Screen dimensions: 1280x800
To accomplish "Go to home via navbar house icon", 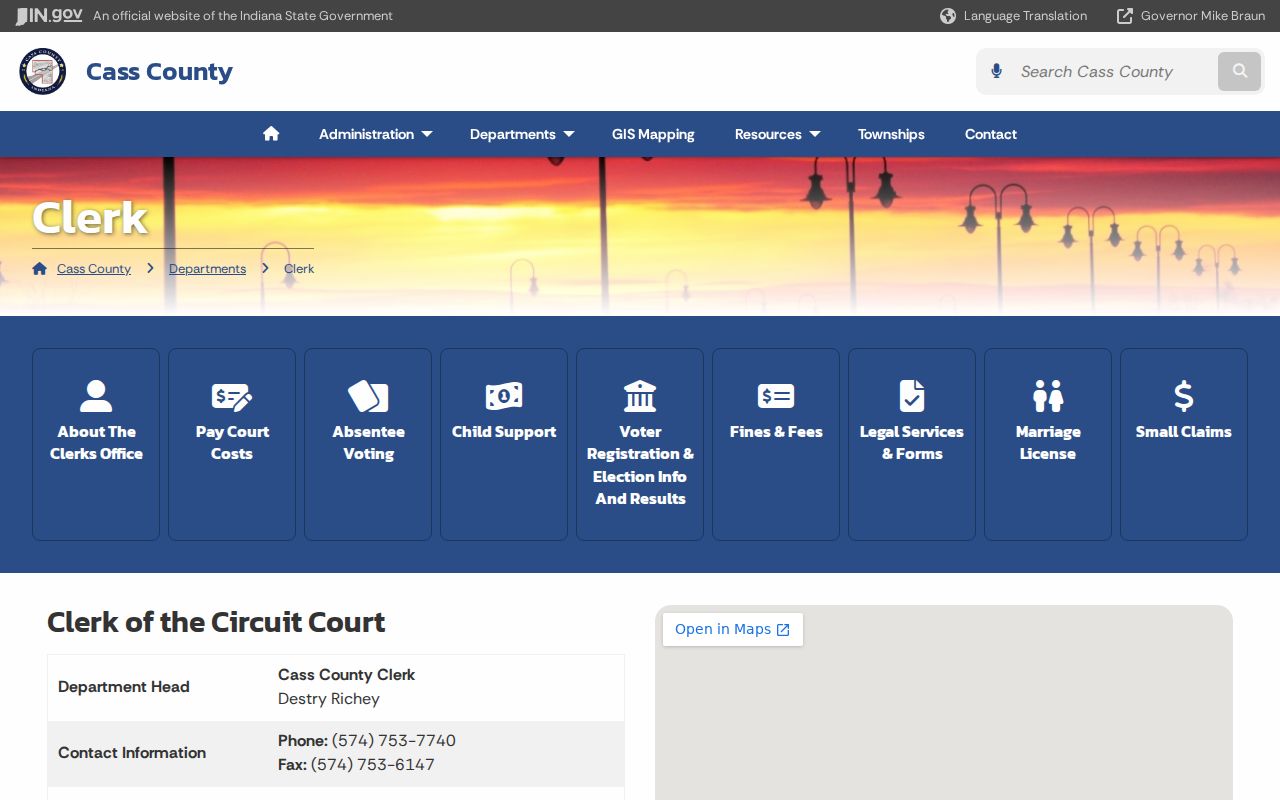I will [x=271, y=134].
